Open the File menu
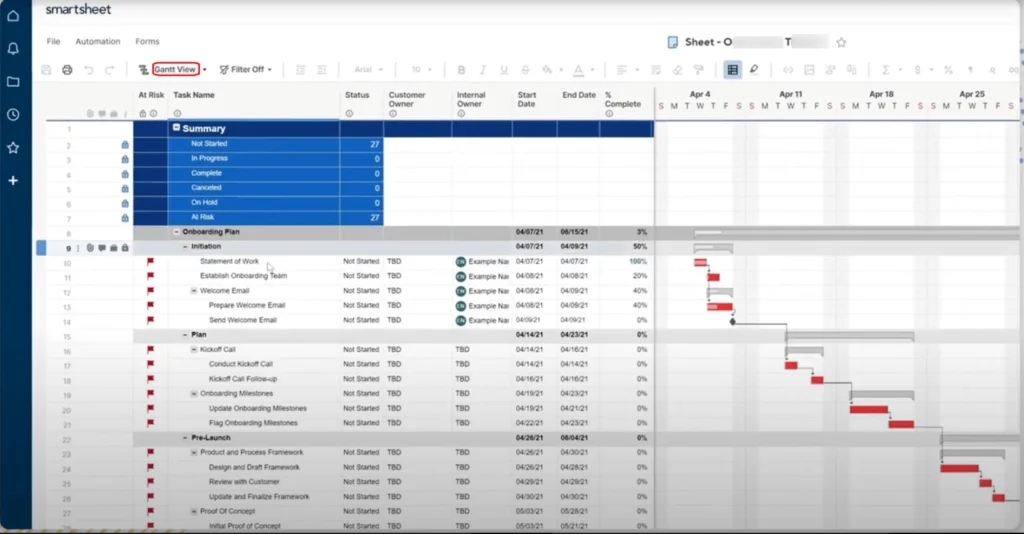Screen dimensions: 1024x534 tap(54, 42)
